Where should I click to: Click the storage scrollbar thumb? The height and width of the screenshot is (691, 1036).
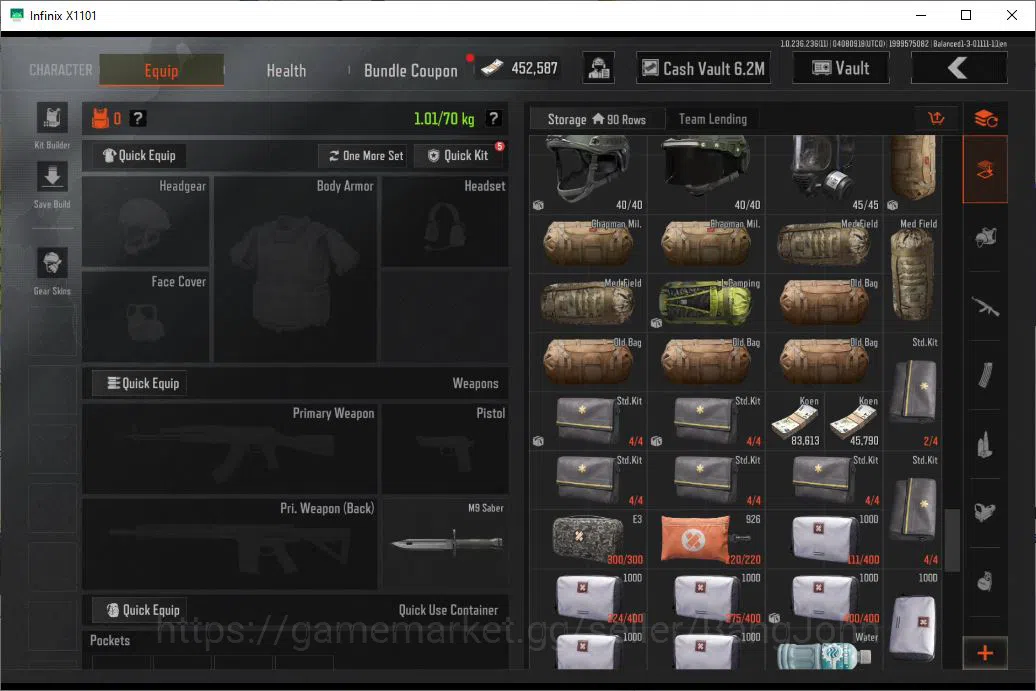951,540
